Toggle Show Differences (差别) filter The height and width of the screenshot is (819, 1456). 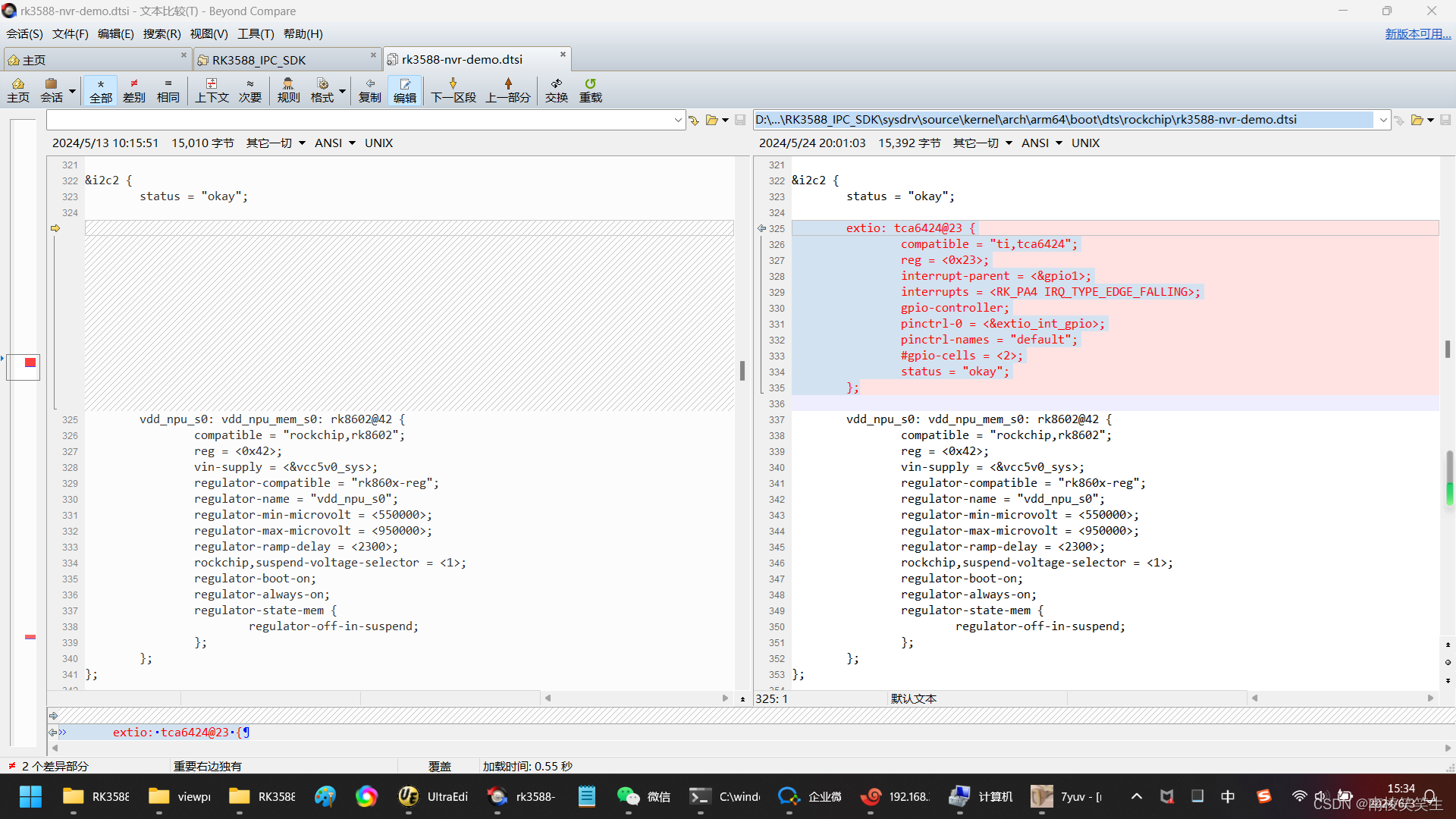133,89
